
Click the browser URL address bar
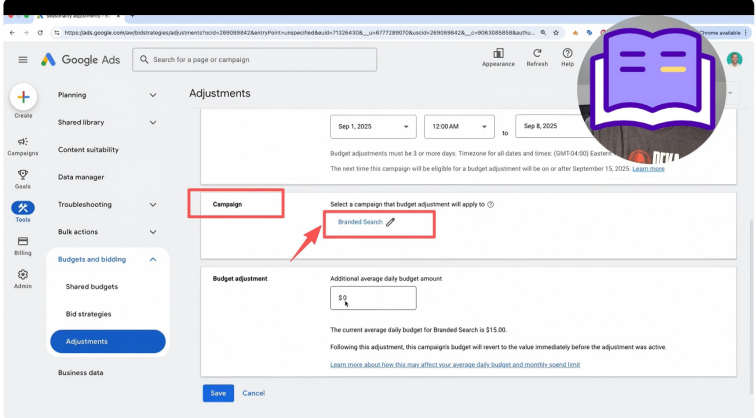coord(299,33)
